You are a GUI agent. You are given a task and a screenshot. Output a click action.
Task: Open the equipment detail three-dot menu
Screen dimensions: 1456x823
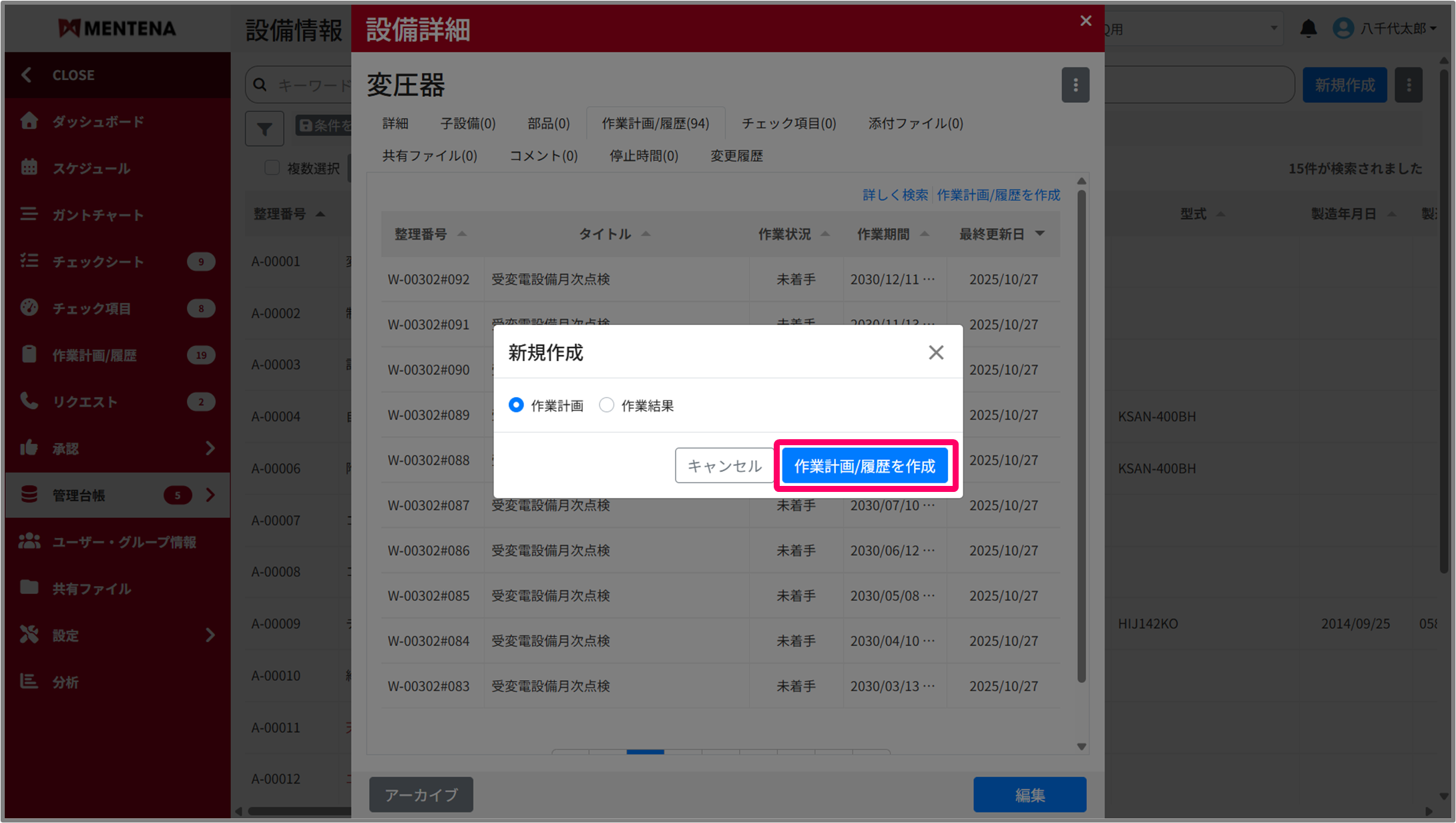[1075, 85]
